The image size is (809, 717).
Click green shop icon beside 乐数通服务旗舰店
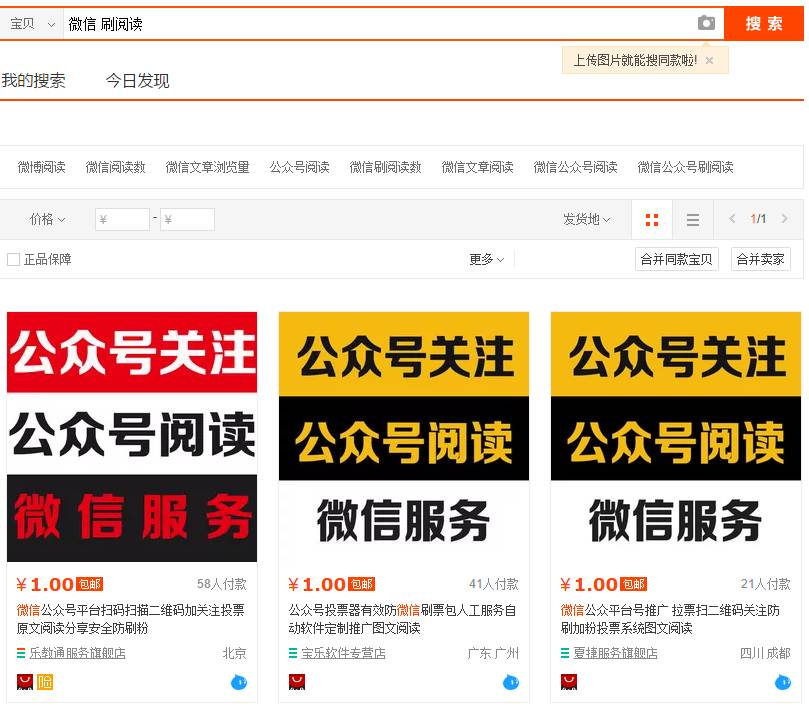[x=21, y=653]
